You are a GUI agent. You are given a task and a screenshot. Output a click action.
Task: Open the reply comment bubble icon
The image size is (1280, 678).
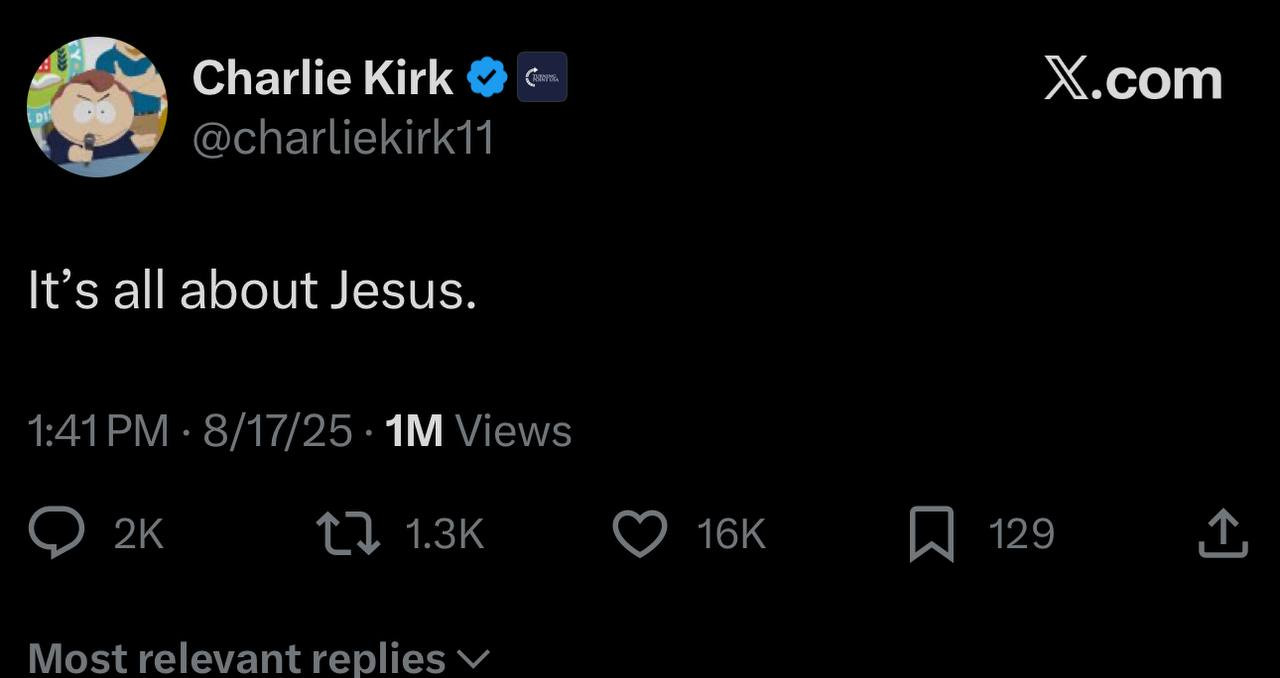click(x=56, y=534)
